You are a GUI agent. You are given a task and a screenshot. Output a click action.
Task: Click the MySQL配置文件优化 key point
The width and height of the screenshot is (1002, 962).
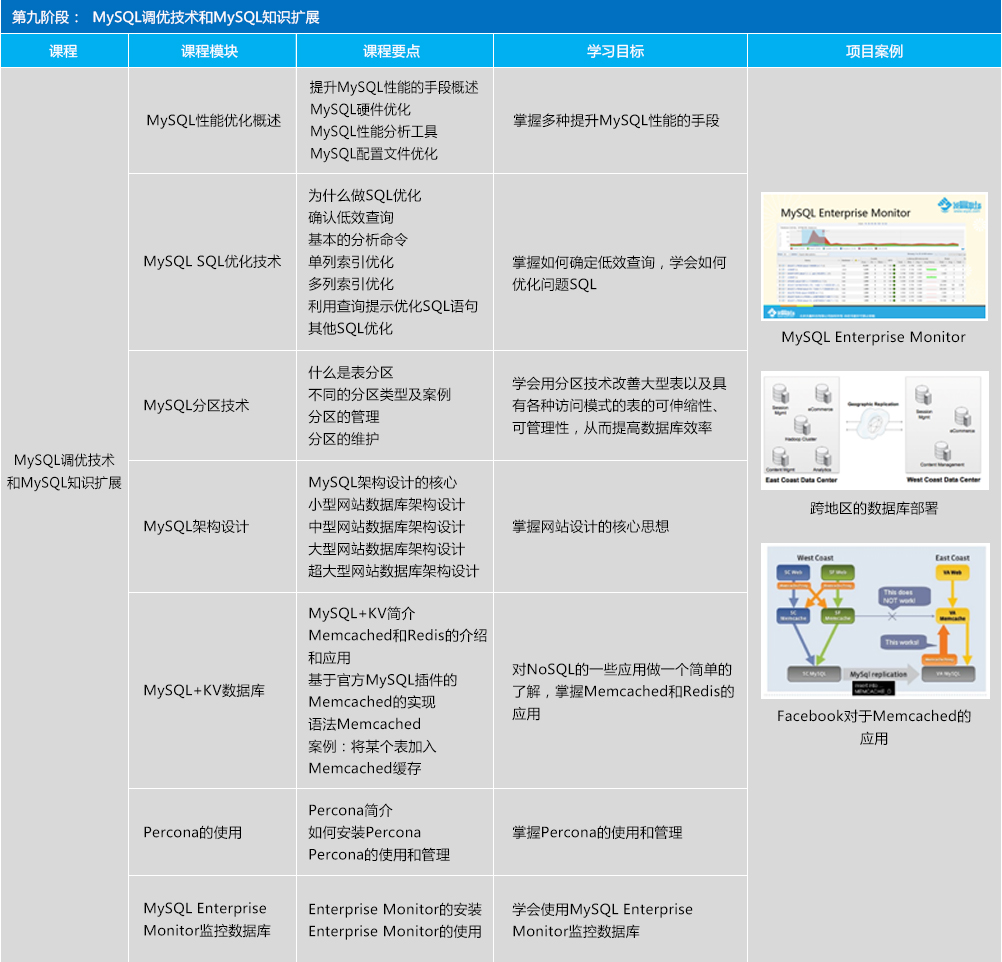[373, 153]
